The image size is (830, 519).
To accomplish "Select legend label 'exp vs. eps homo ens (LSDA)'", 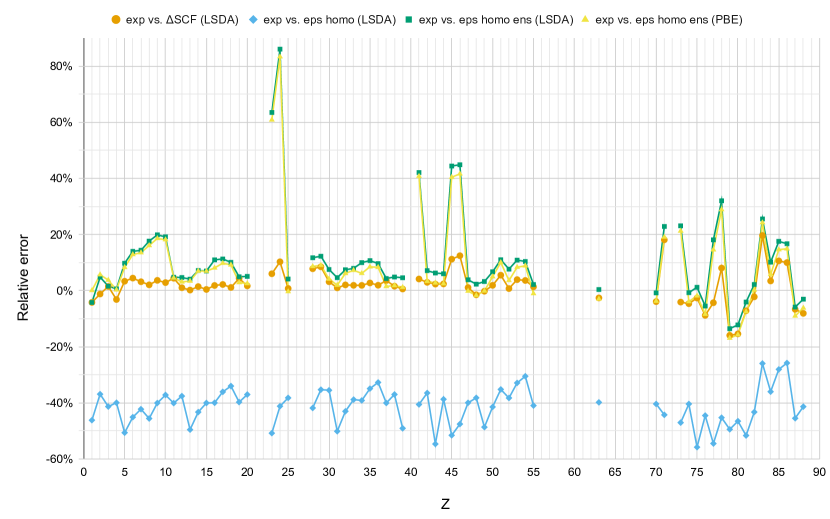I will (x=496, y=20).
